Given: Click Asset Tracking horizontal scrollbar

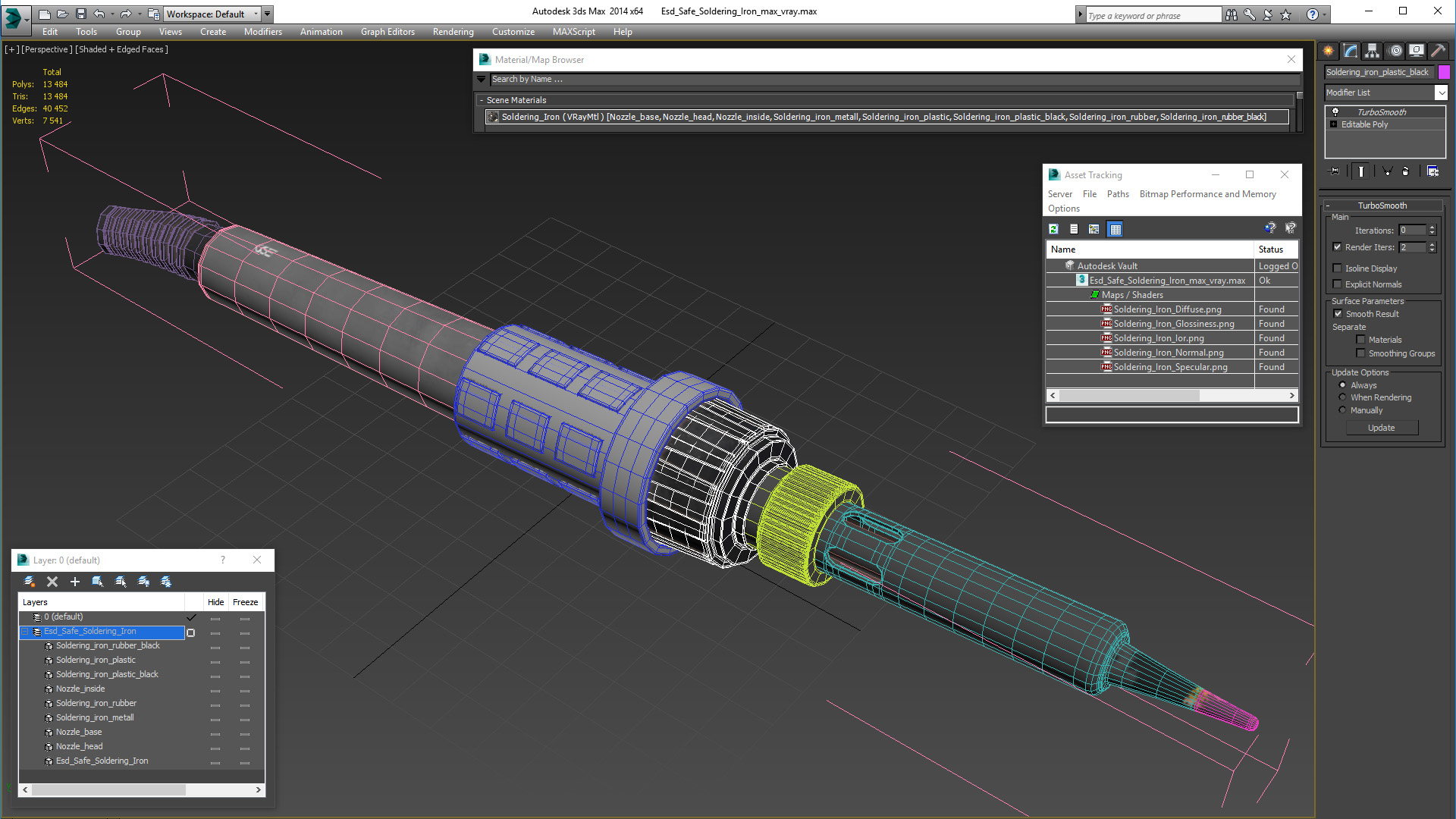Looking at the screenshot, I should (x=1172, y=395).
